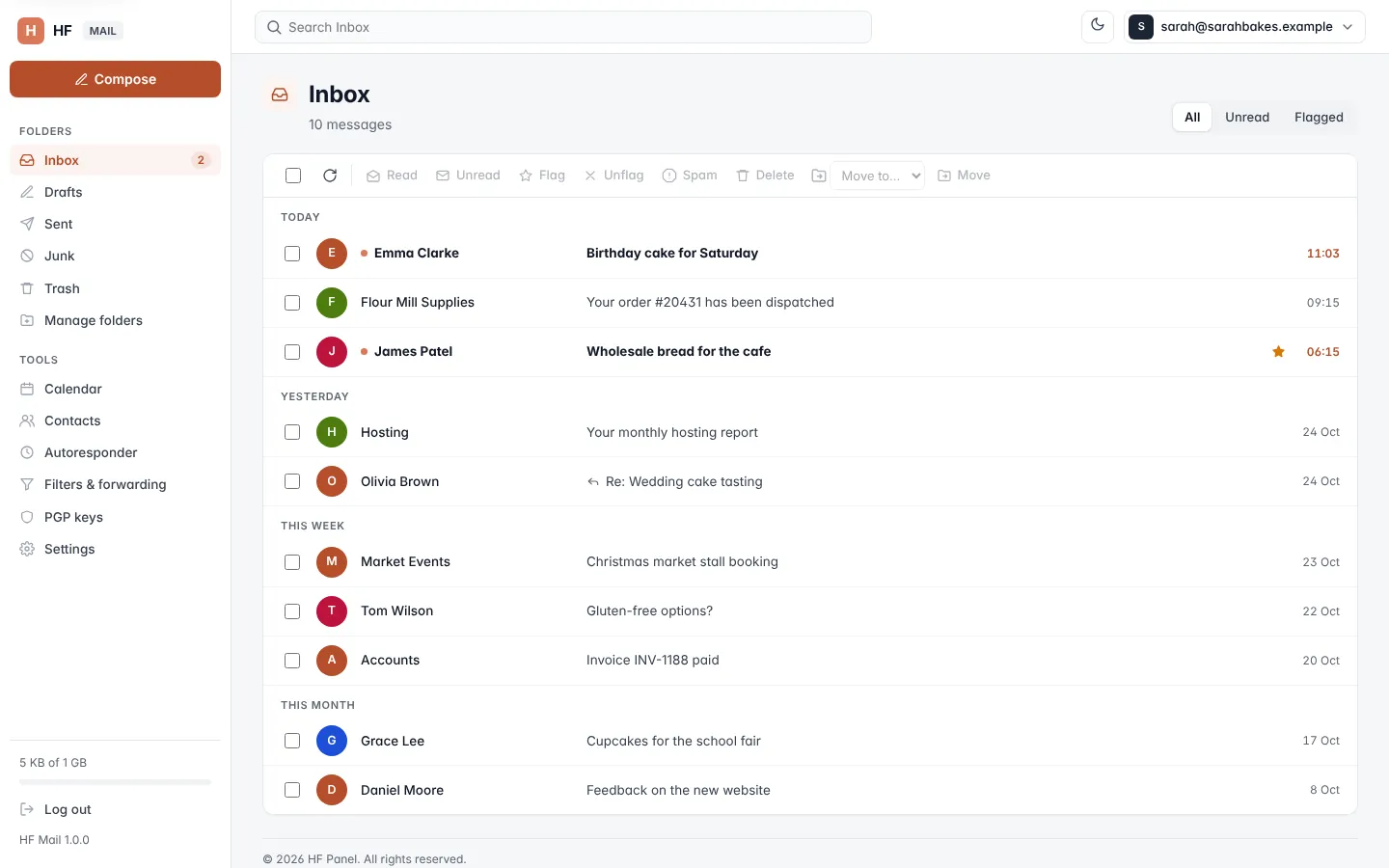The height and width of the screenshot is (868, 1389).
Task: Click the Unflag toolbar button
Action: 614,176
